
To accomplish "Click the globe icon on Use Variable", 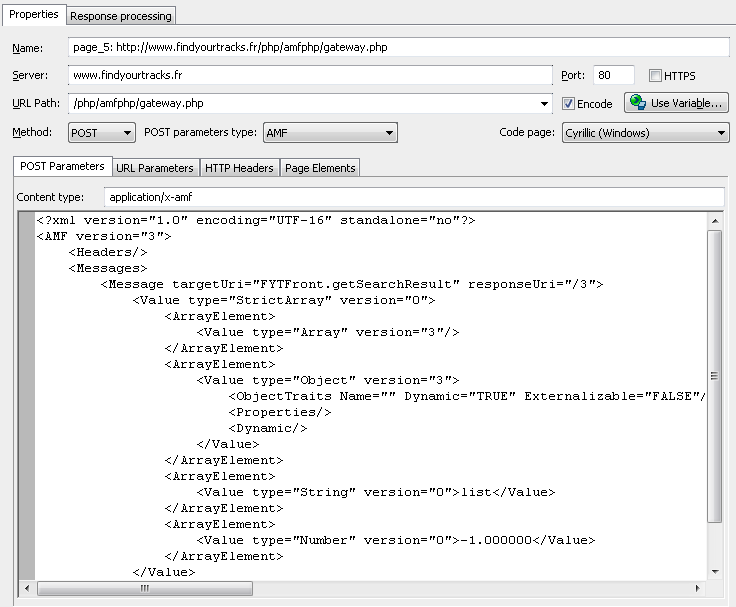I will (637, 102).
